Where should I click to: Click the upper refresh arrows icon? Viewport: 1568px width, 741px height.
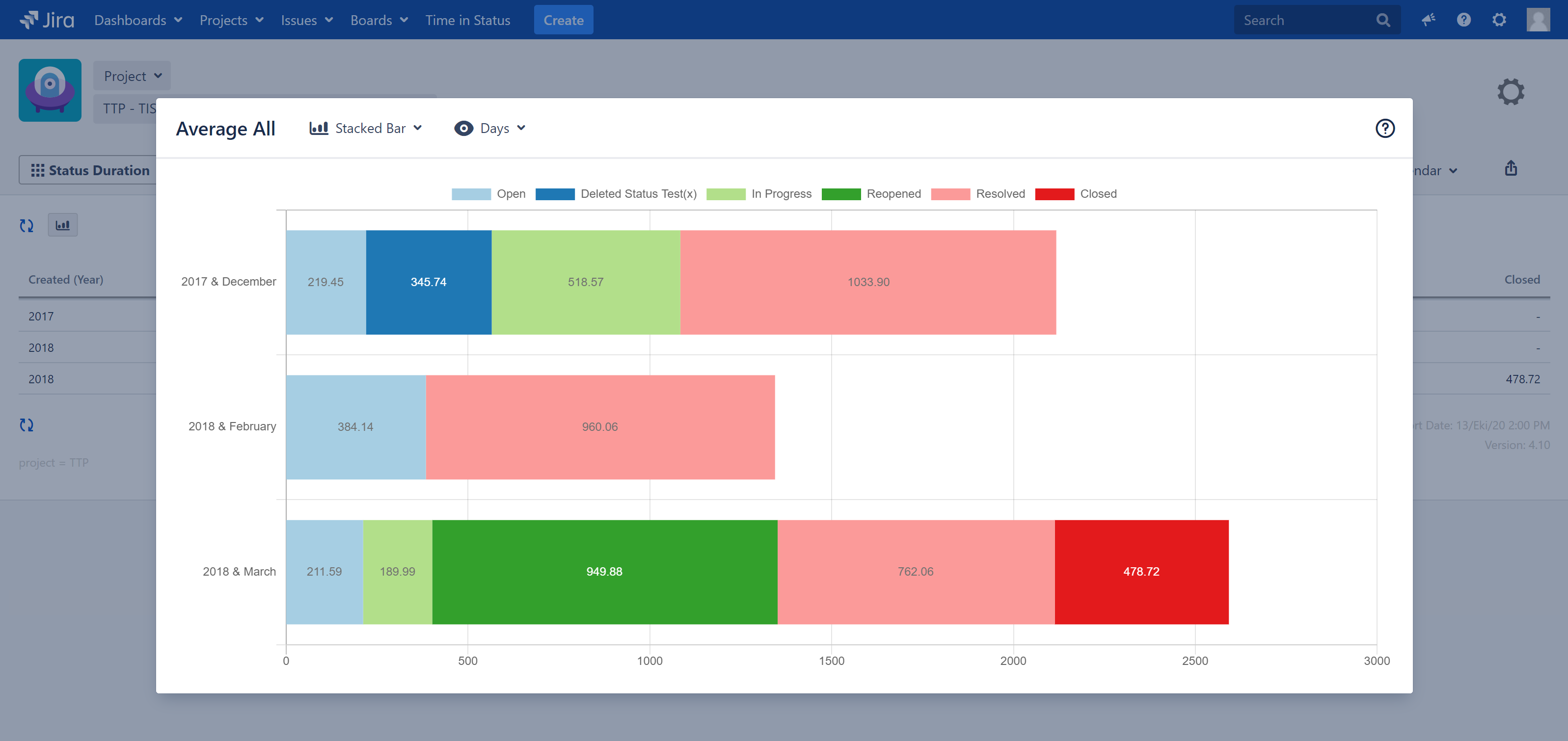point(27,226)
